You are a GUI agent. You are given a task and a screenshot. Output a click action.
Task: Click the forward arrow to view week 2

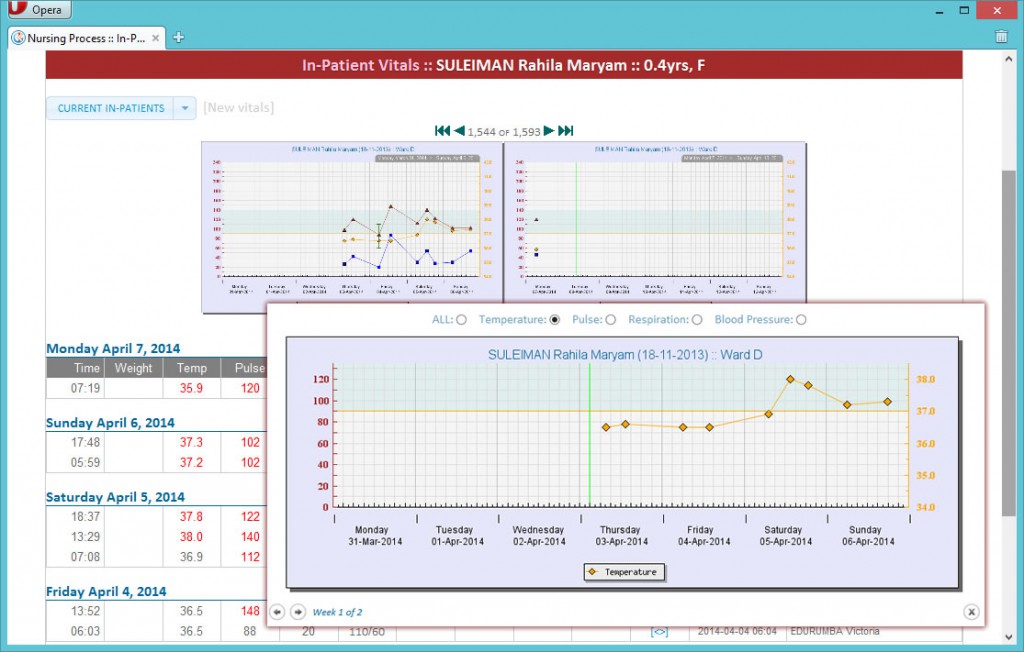[297, 611]
